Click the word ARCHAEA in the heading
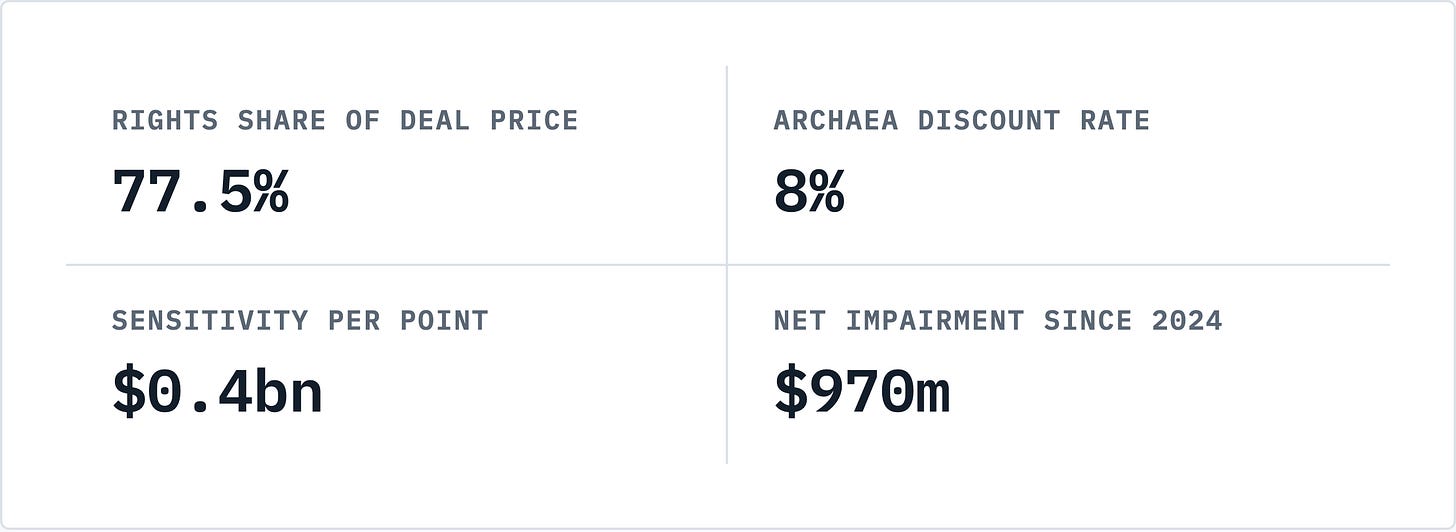Screen dimensions: 1456x532 836,121
